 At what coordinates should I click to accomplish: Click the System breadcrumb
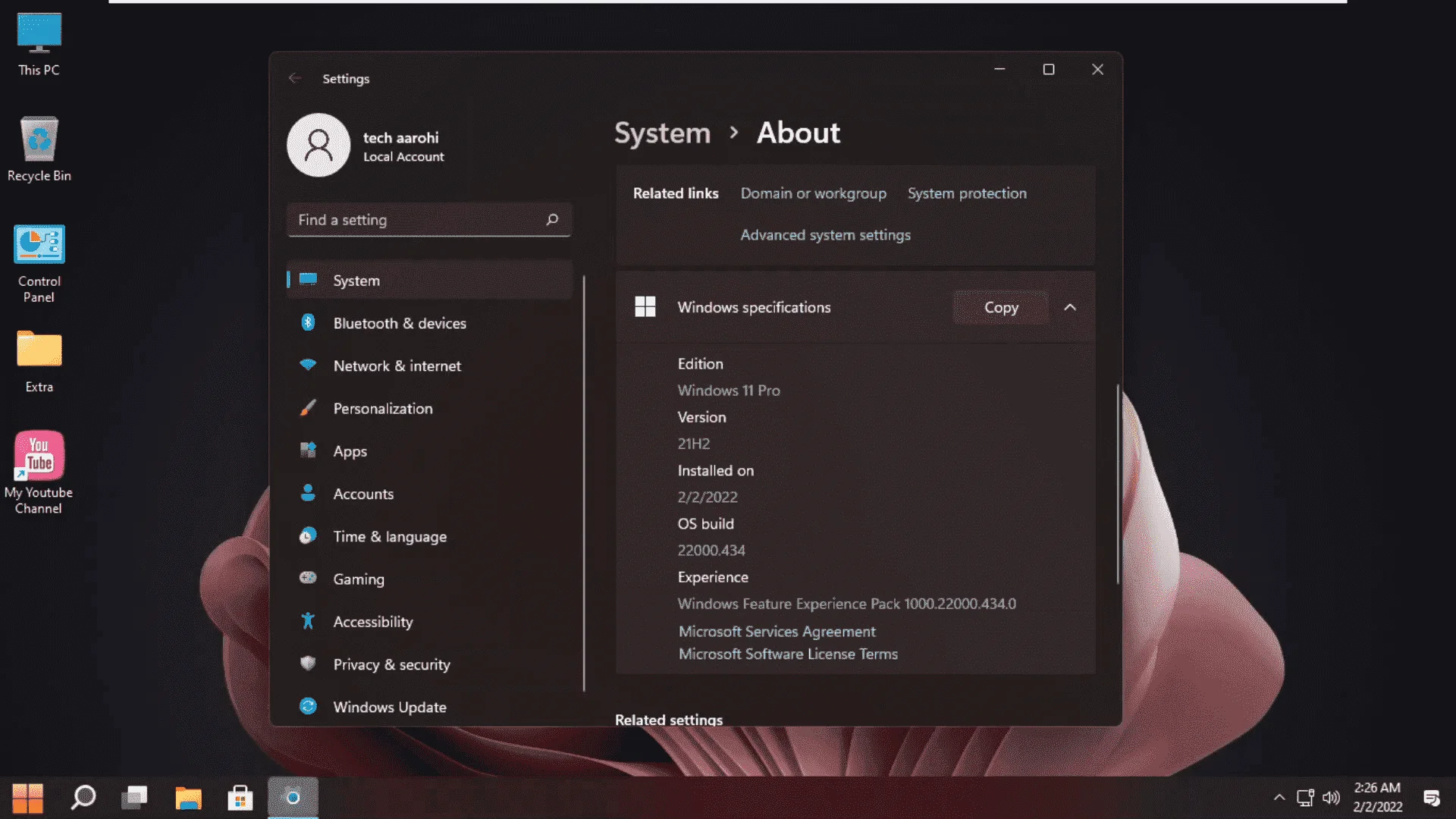[x=662, y=133]
